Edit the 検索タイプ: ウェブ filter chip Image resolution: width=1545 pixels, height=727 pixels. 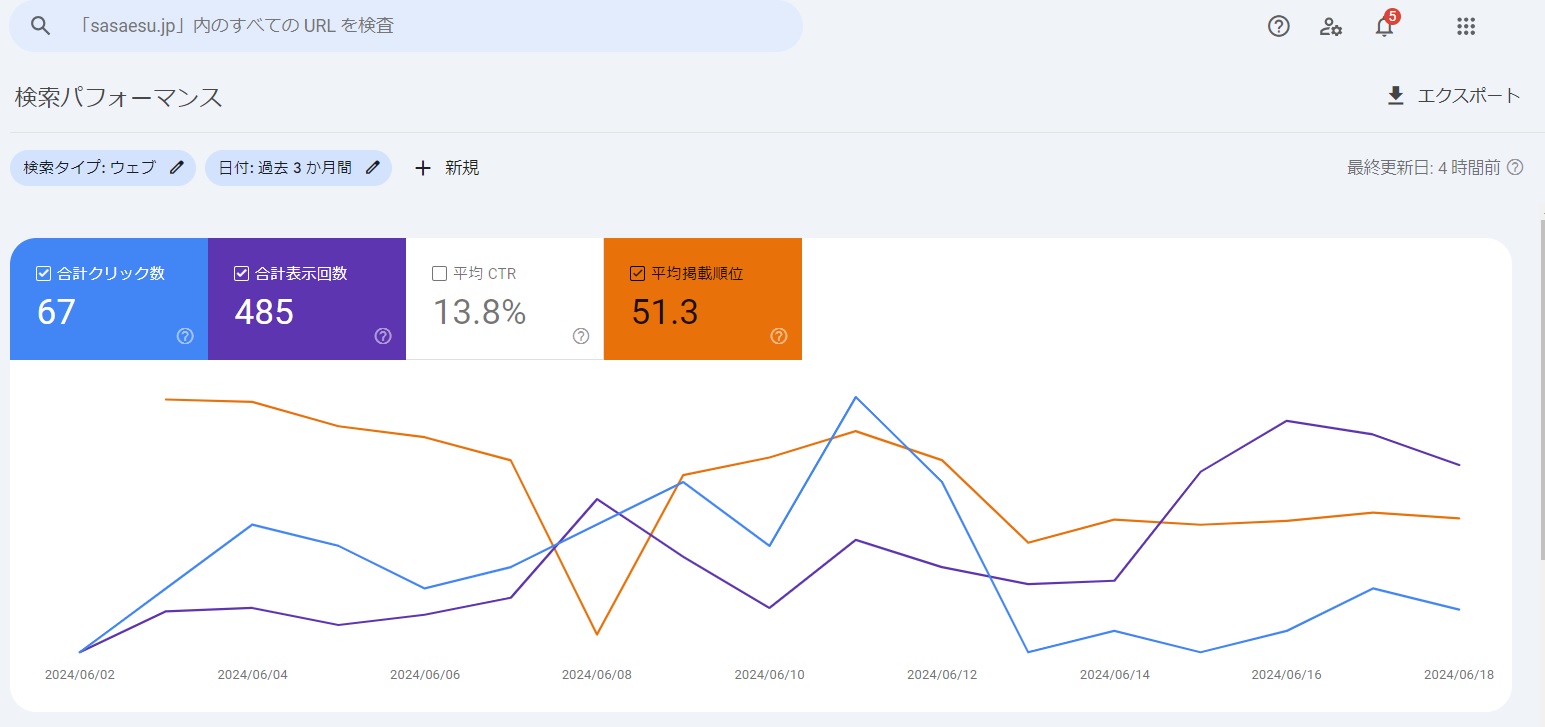(x=103, y=168)
